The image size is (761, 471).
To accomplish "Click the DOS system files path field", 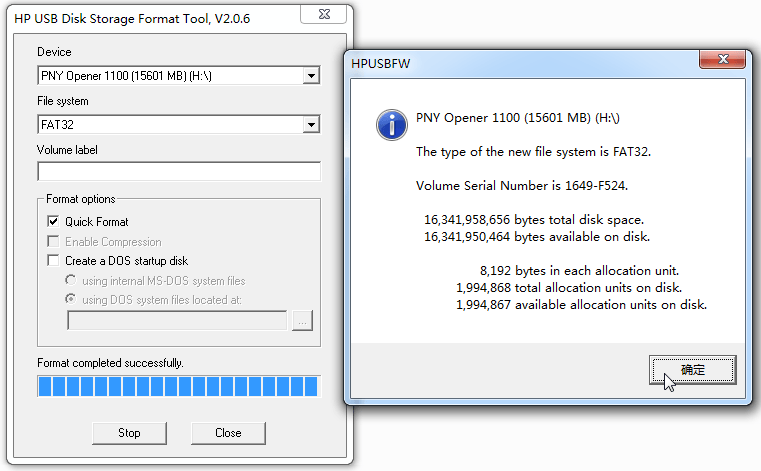I will 177,321.
